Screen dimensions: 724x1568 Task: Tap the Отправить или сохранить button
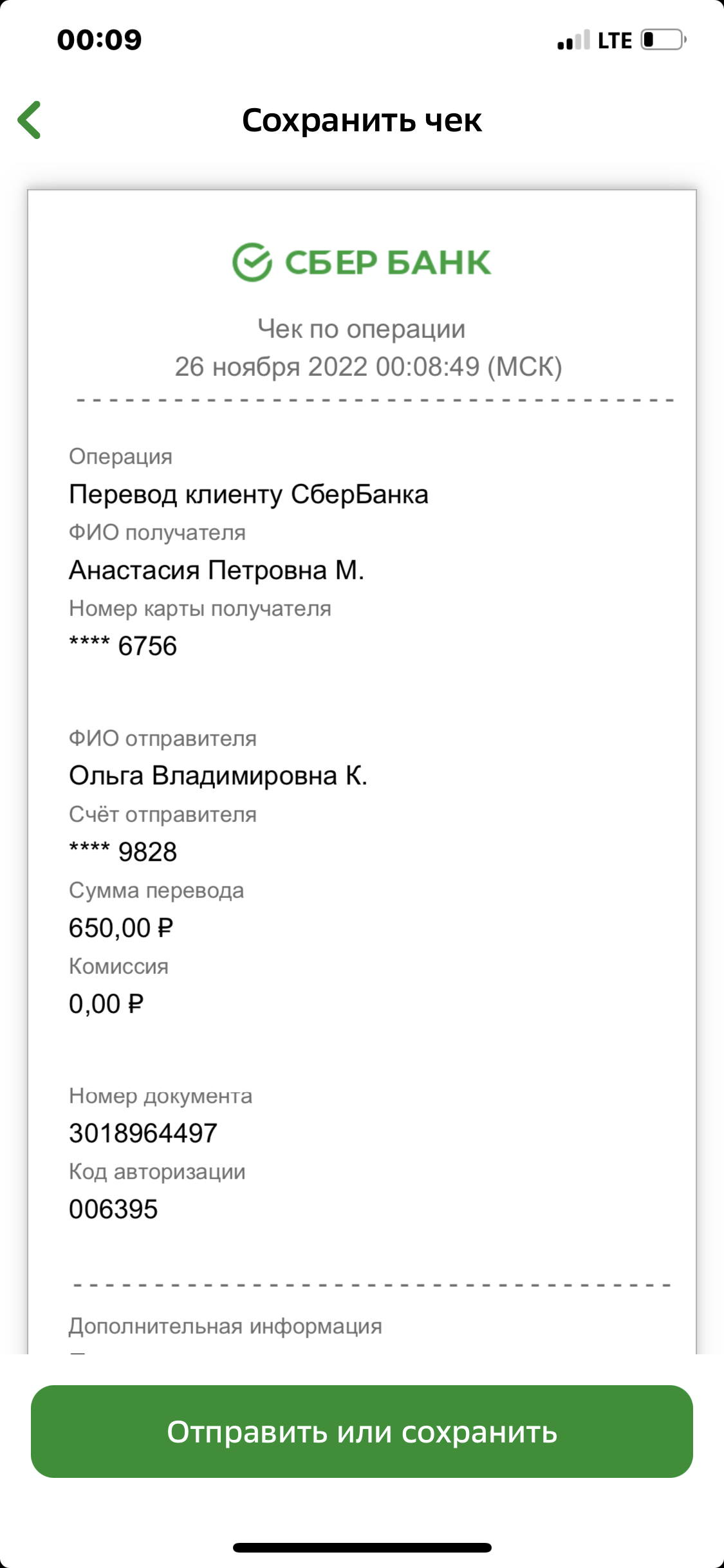point(362,1432)
